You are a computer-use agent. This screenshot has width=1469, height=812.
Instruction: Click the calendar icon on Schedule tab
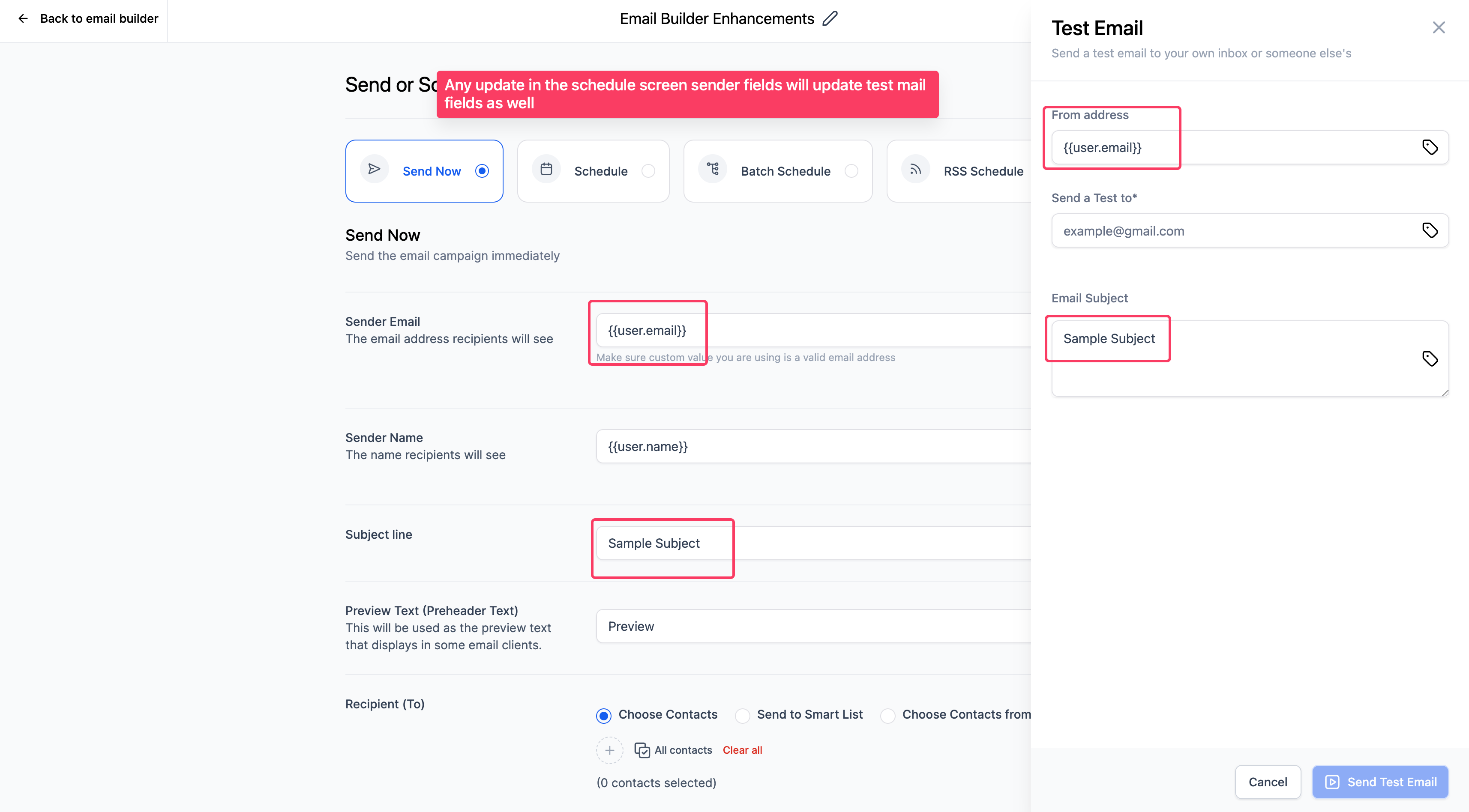547,169
